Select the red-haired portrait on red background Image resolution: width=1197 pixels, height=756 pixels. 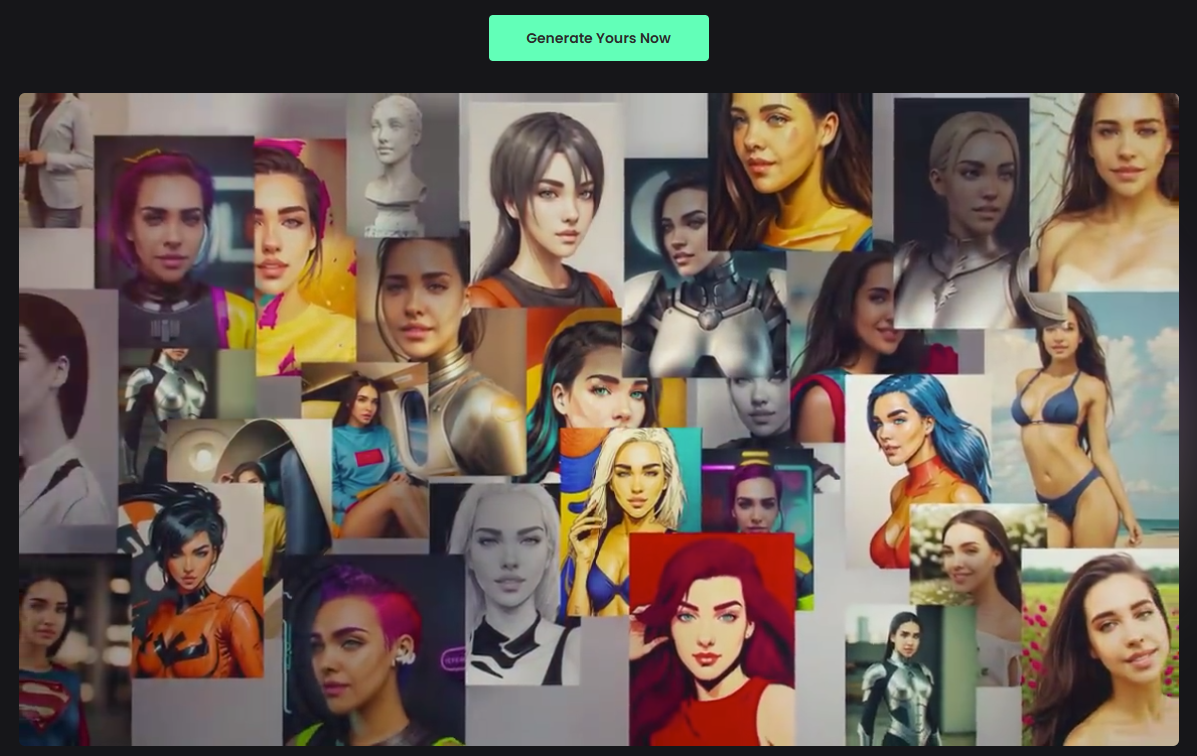pyautogui.click(x=711, y=639)
